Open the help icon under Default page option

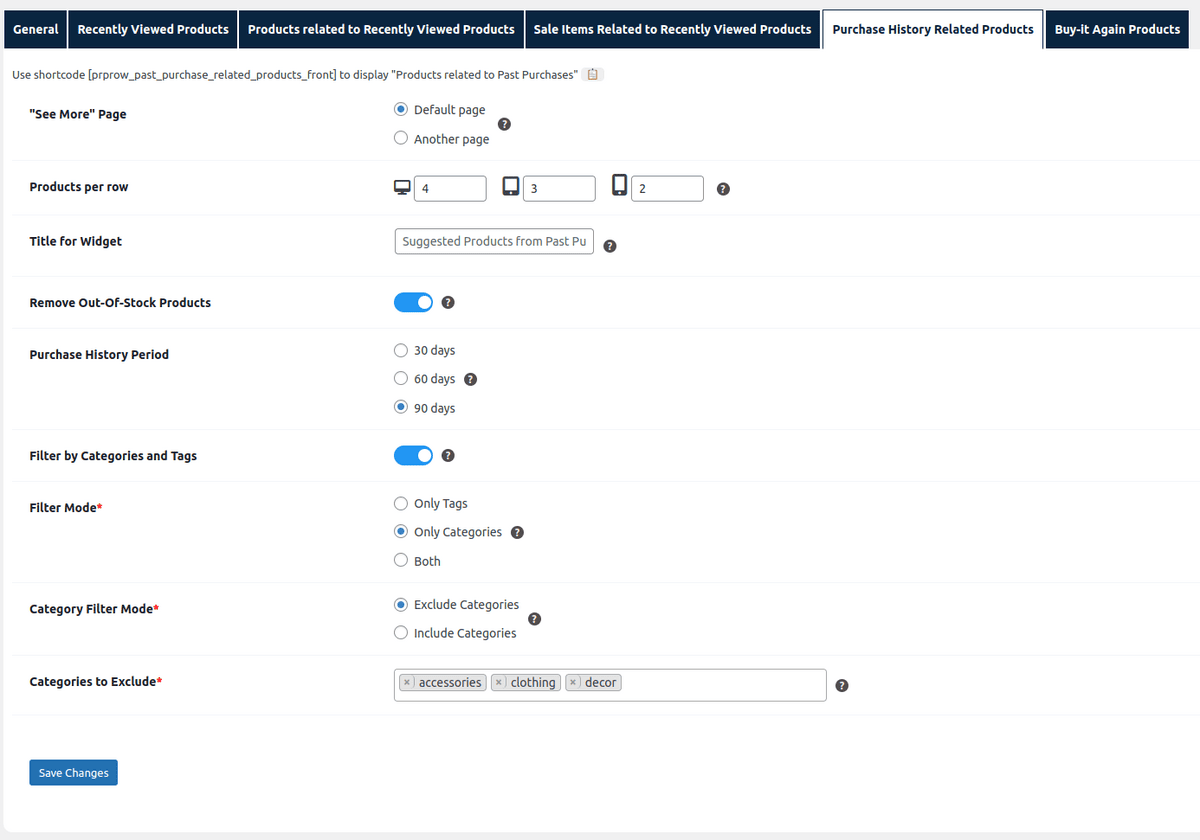504,124
